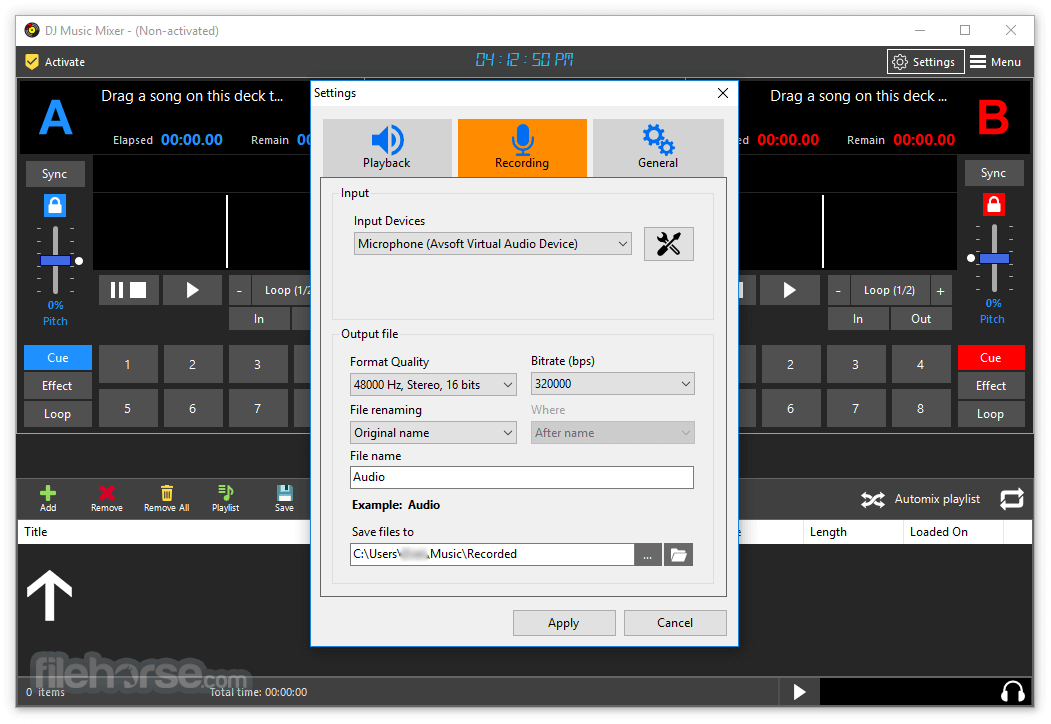Set loop Out point on deck B
This screenshot has width=1051, height=724.
point(921,319)
